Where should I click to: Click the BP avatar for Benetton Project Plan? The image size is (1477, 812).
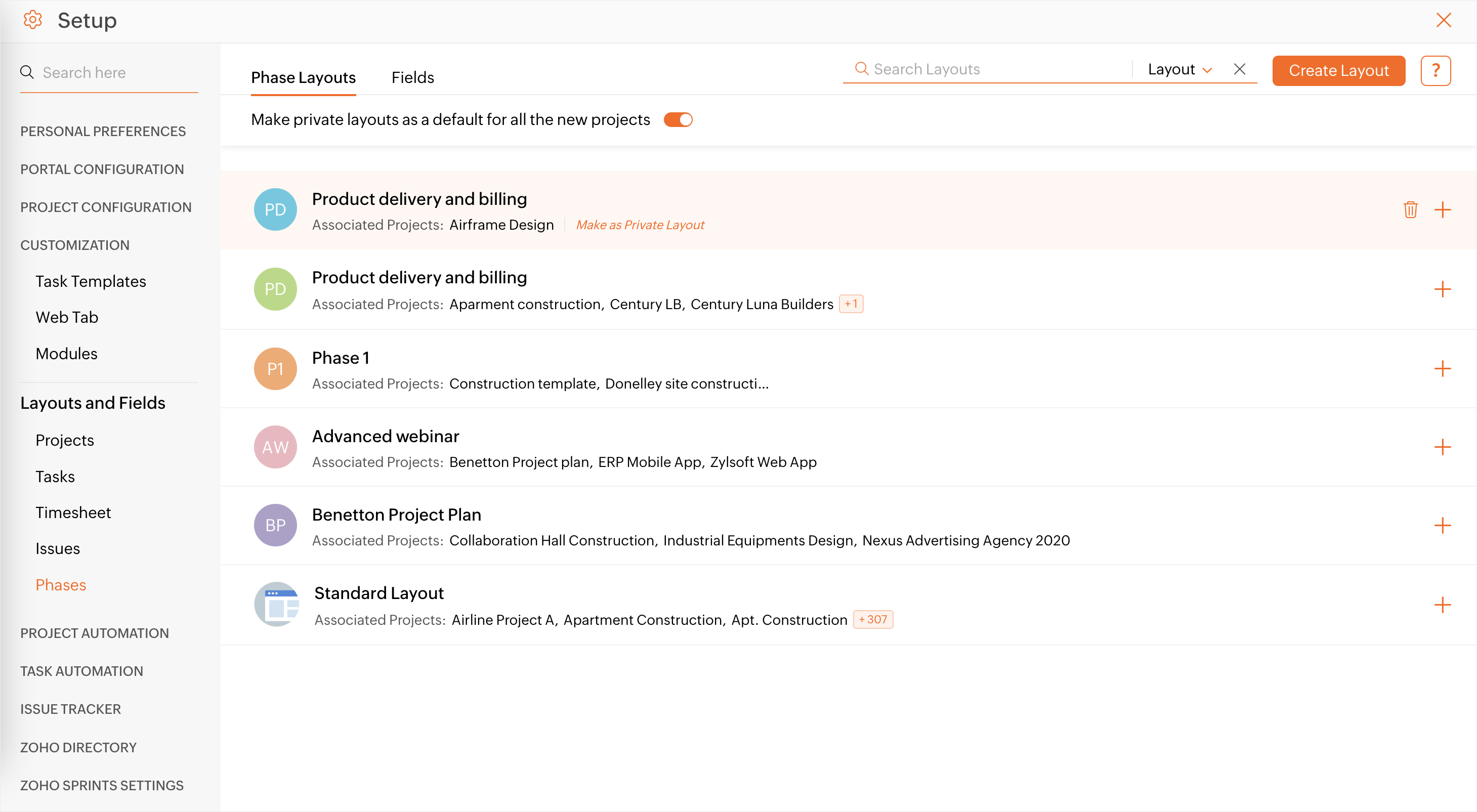(x=275, y=525)
